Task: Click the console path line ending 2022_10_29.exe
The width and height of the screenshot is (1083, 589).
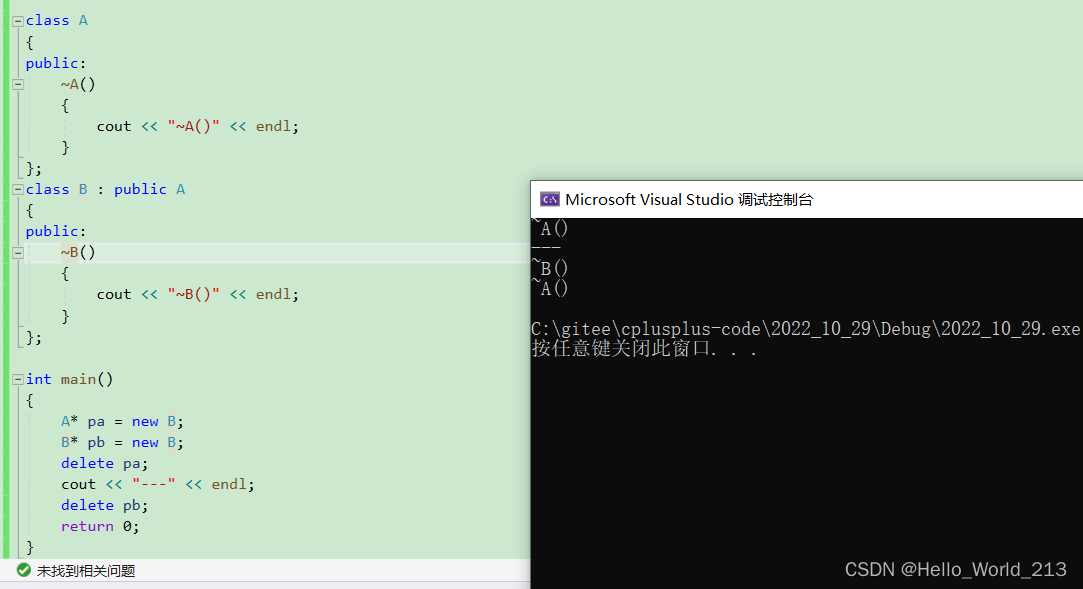Action: [x=806, y=329]
